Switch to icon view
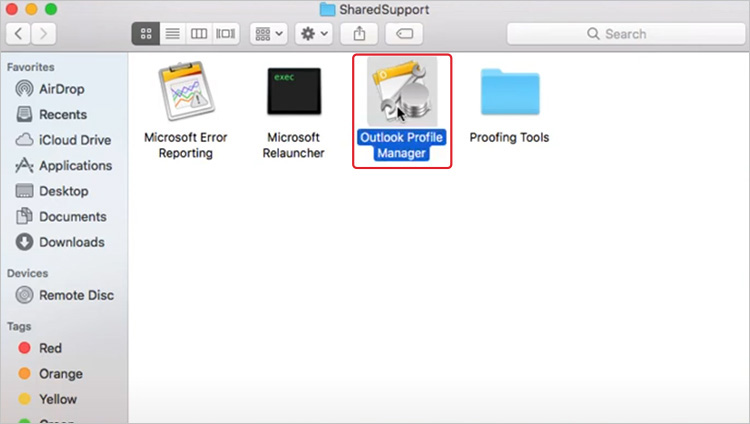Screen dimensions: 750x424 click(146, 33)
